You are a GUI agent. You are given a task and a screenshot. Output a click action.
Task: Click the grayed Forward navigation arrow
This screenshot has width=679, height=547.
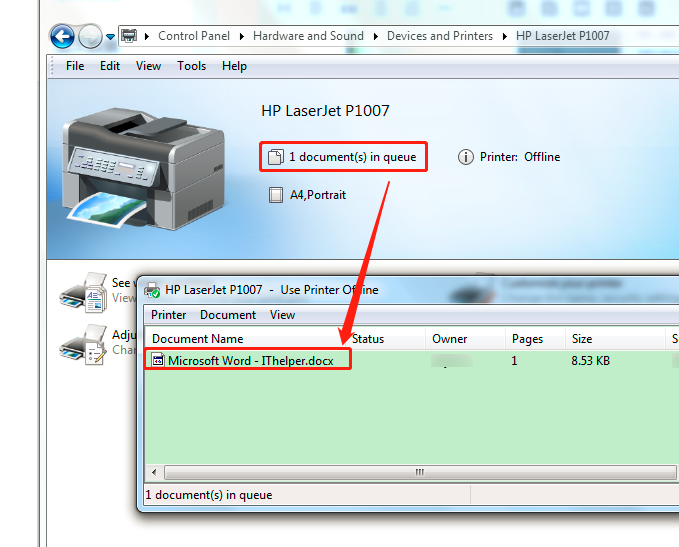coord(91,36)
